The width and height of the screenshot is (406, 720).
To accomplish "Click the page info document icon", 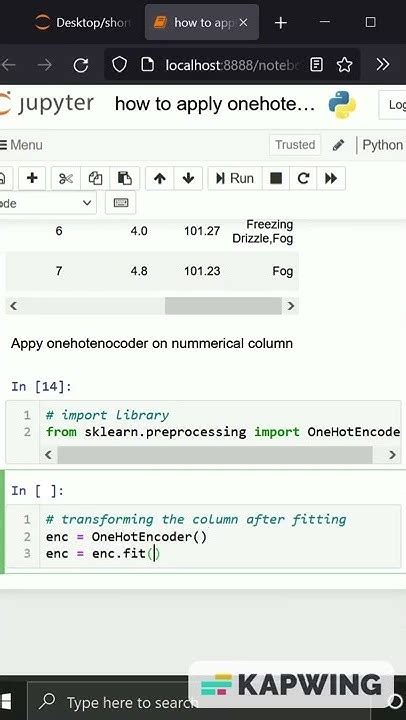I will pos(147,65).
